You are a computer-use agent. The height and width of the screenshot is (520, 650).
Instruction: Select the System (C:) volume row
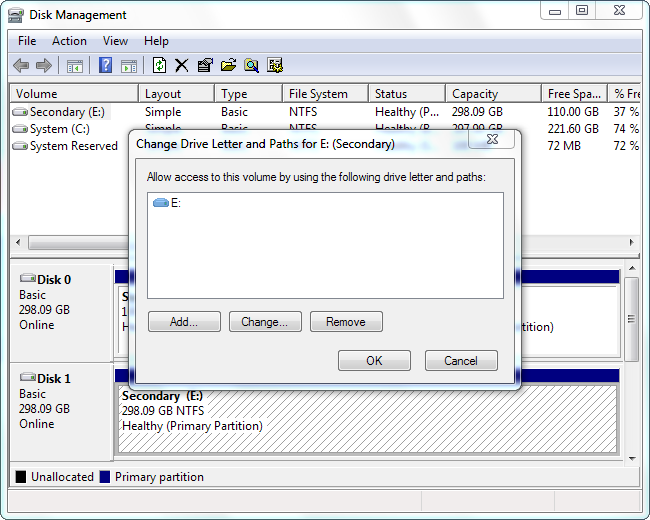coord(325,129)
